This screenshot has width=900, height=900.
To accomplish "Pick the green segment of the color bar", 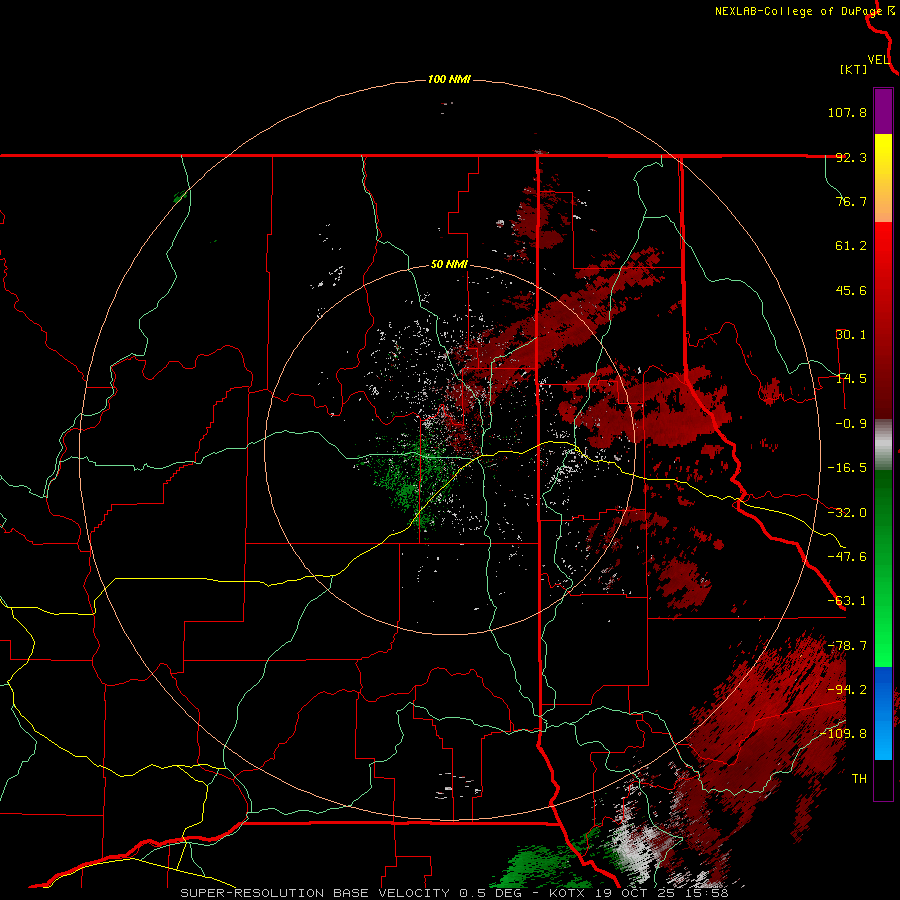I will pos(883,568).
